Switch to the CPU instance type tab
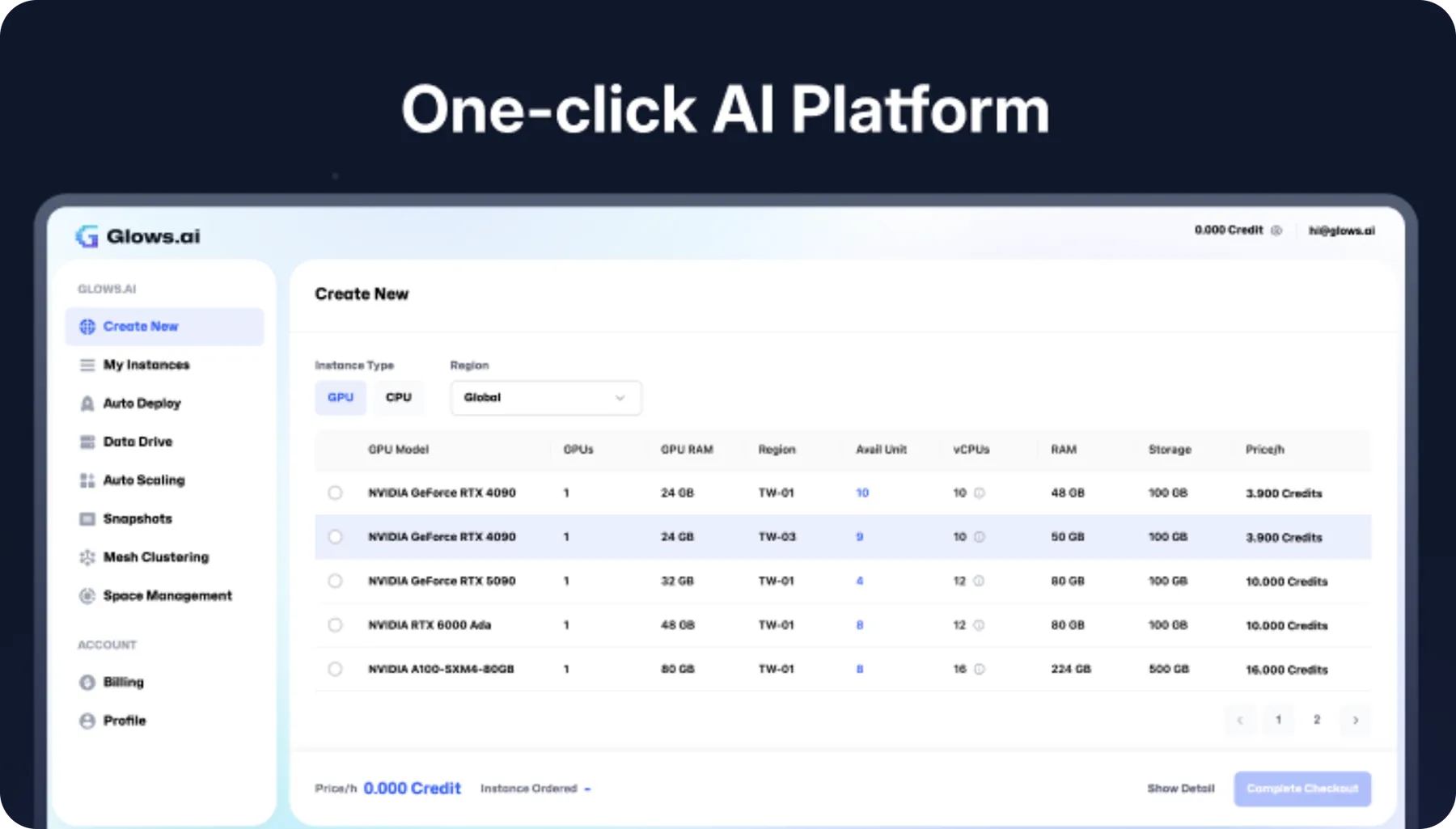The width and height of the screenshot is (1456, 829). click(x=398, y=398)
